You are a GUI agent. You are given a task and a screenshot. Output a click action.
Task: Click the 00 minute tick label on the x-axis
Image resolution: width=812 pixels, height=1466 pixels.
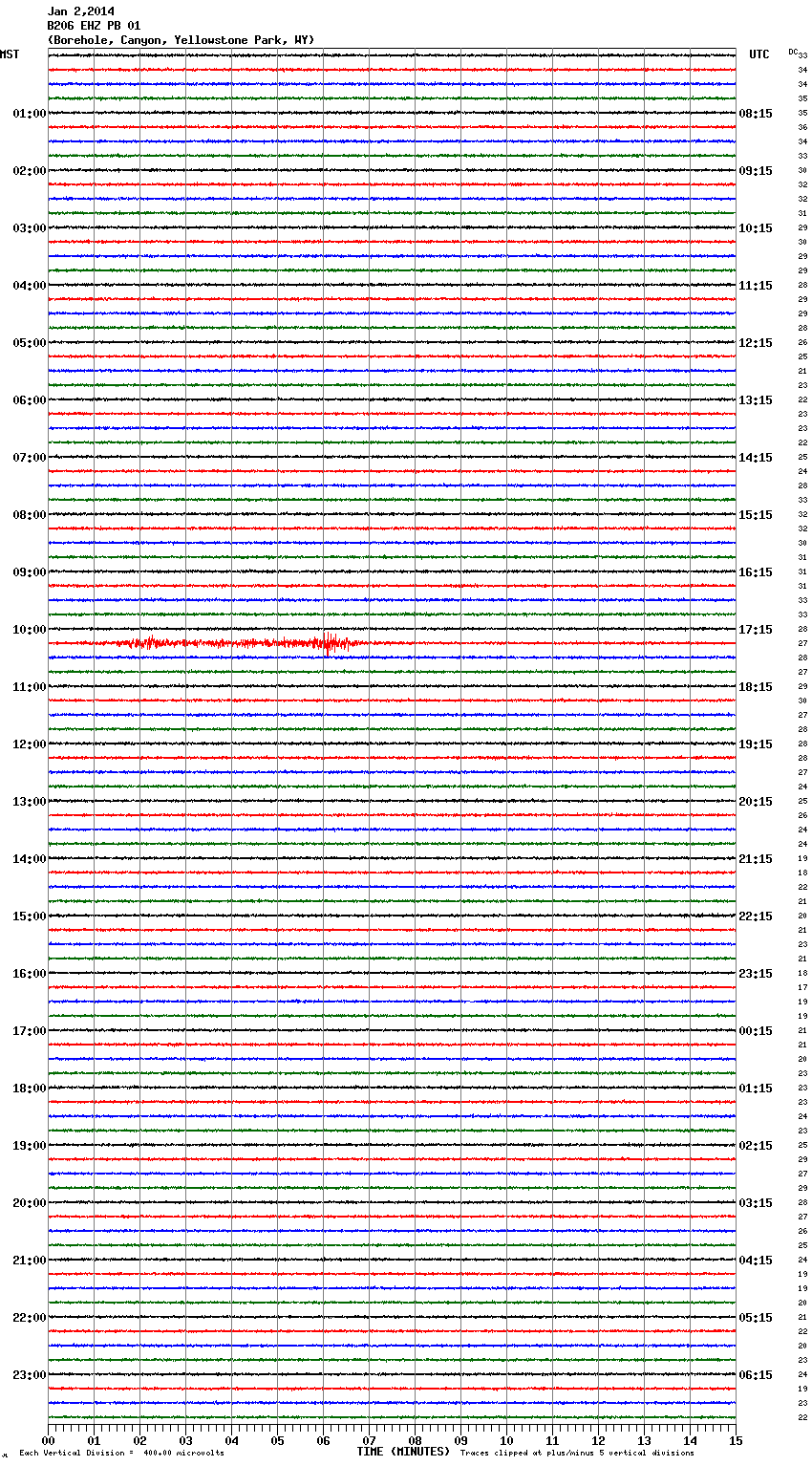coord(49,1440)
